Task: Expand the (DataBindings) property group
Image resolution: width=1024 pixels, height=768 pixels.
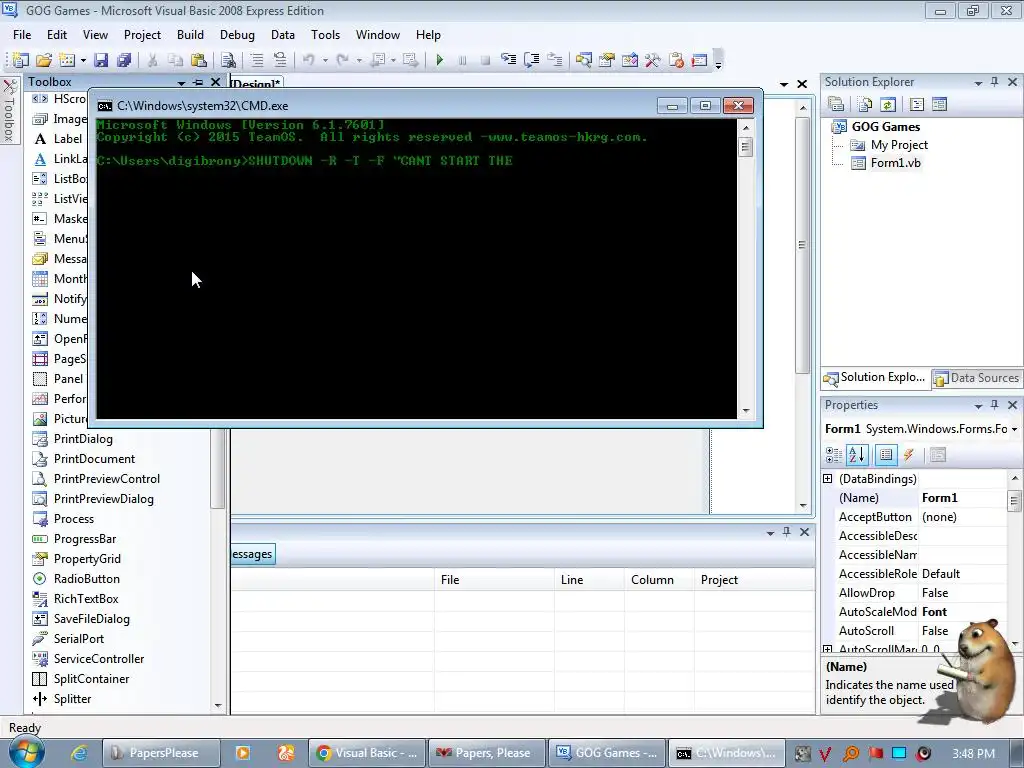Action: (x=827, y=479)
